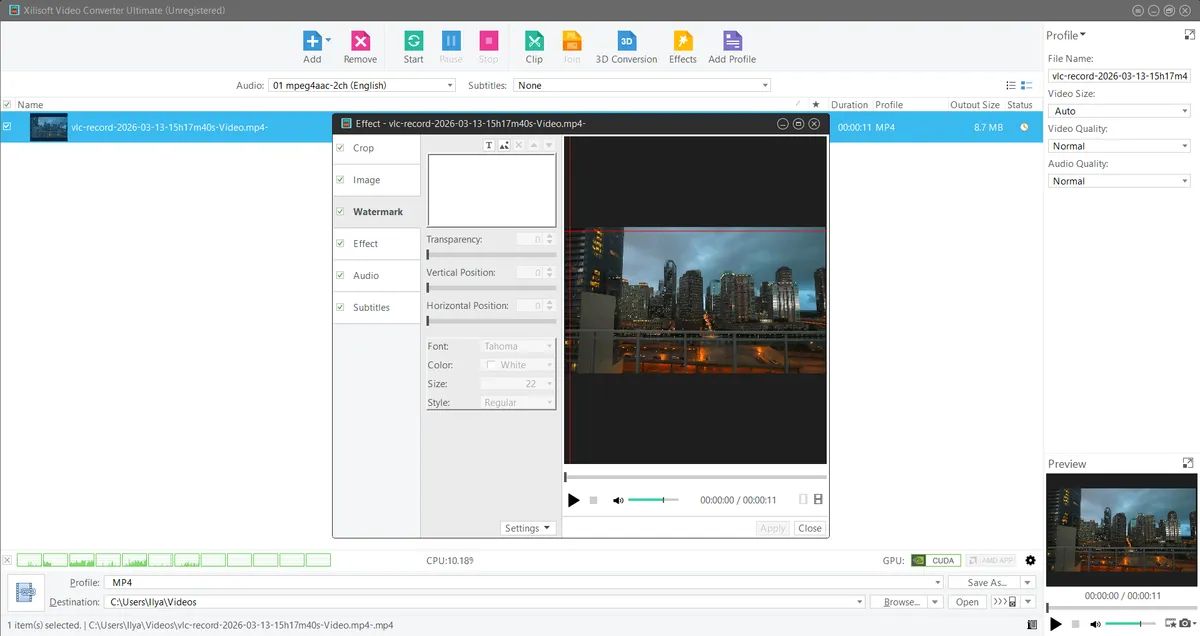Adjust the volume slider in Effect dialog
The image size is (1200, 636).
(653, 500)
